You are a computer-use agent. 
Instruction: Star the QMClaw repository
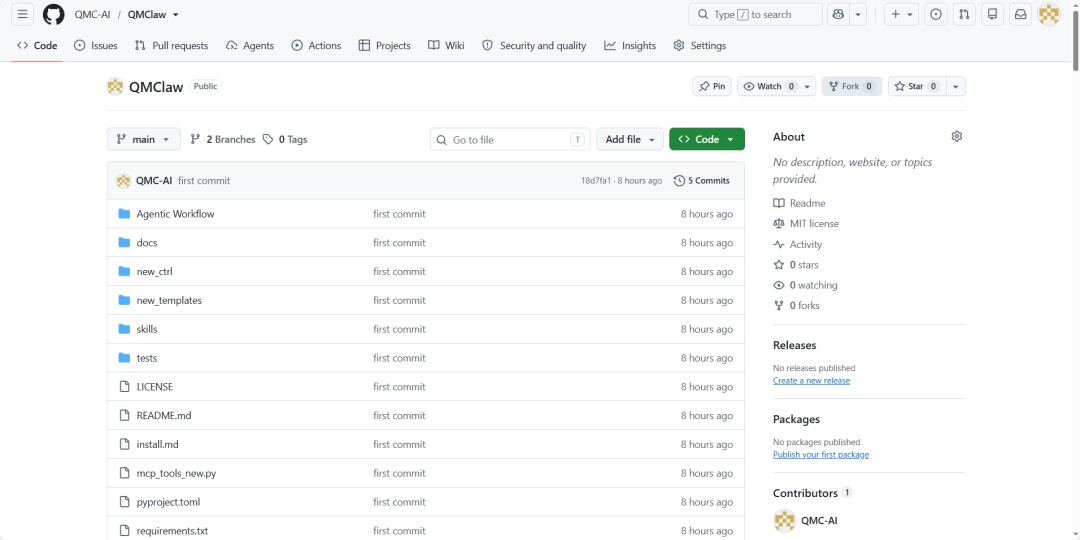[x=917, y=86]
